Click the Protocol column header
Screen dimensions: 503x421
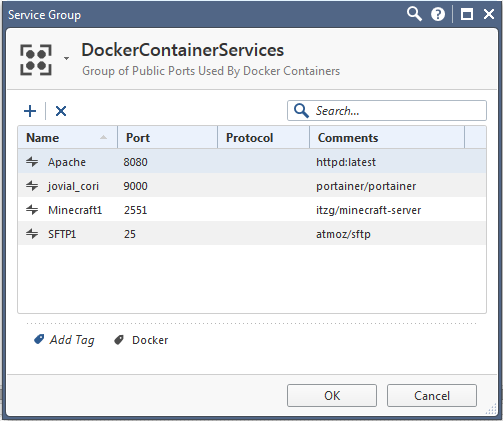pyautogui.click(x=263, y=137)
